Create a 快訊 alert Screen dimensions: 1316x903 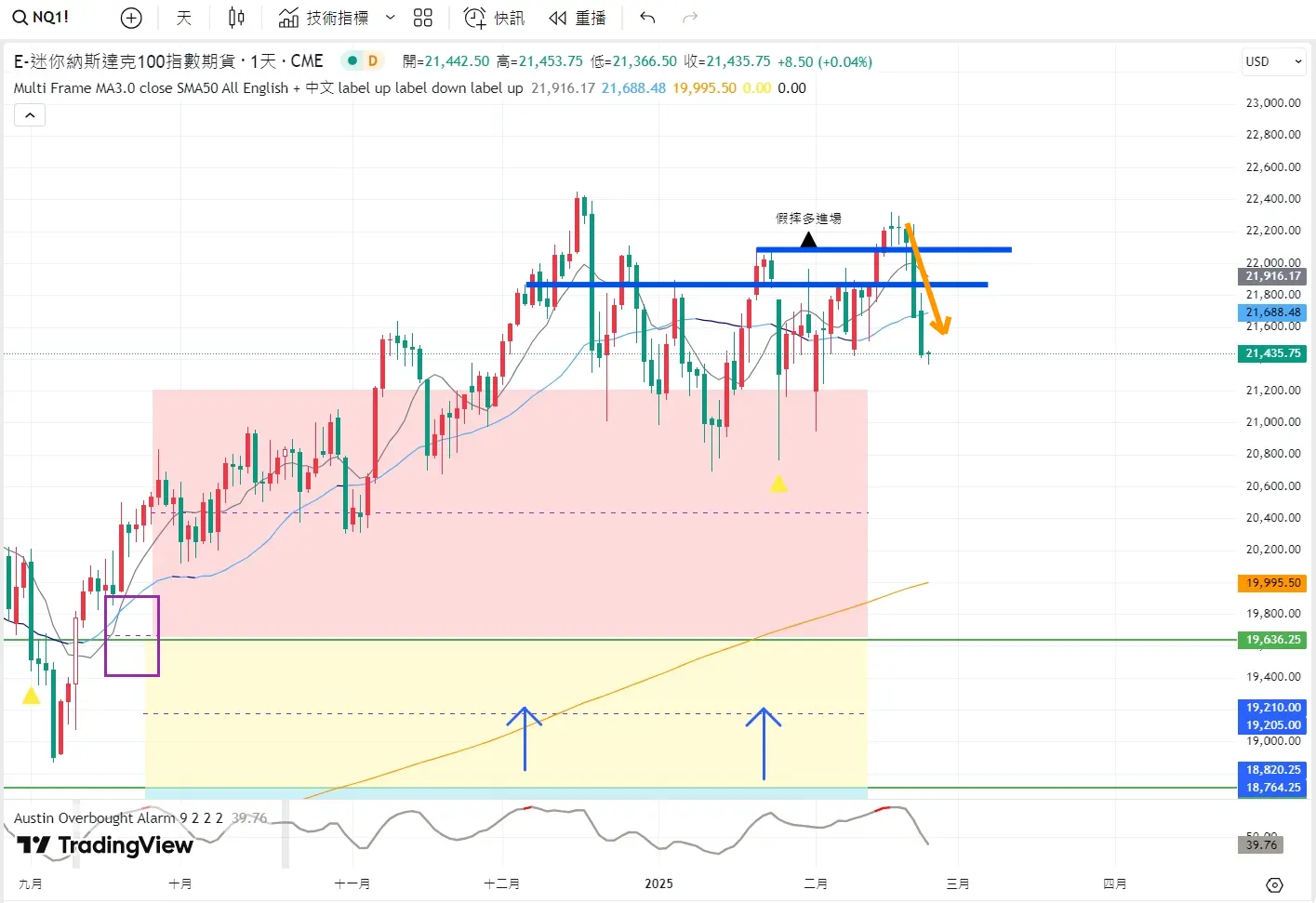tap(494, 18)
